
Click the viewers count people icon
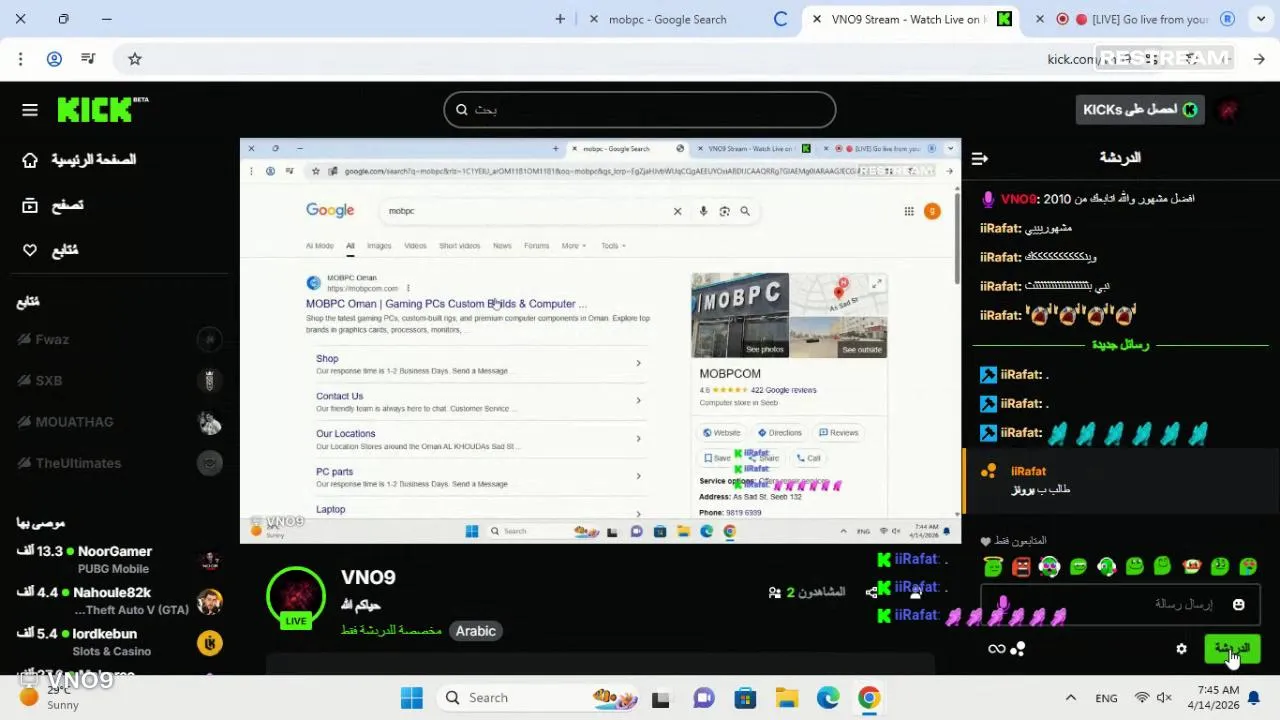pyautogui.click(x=775, y=592)
